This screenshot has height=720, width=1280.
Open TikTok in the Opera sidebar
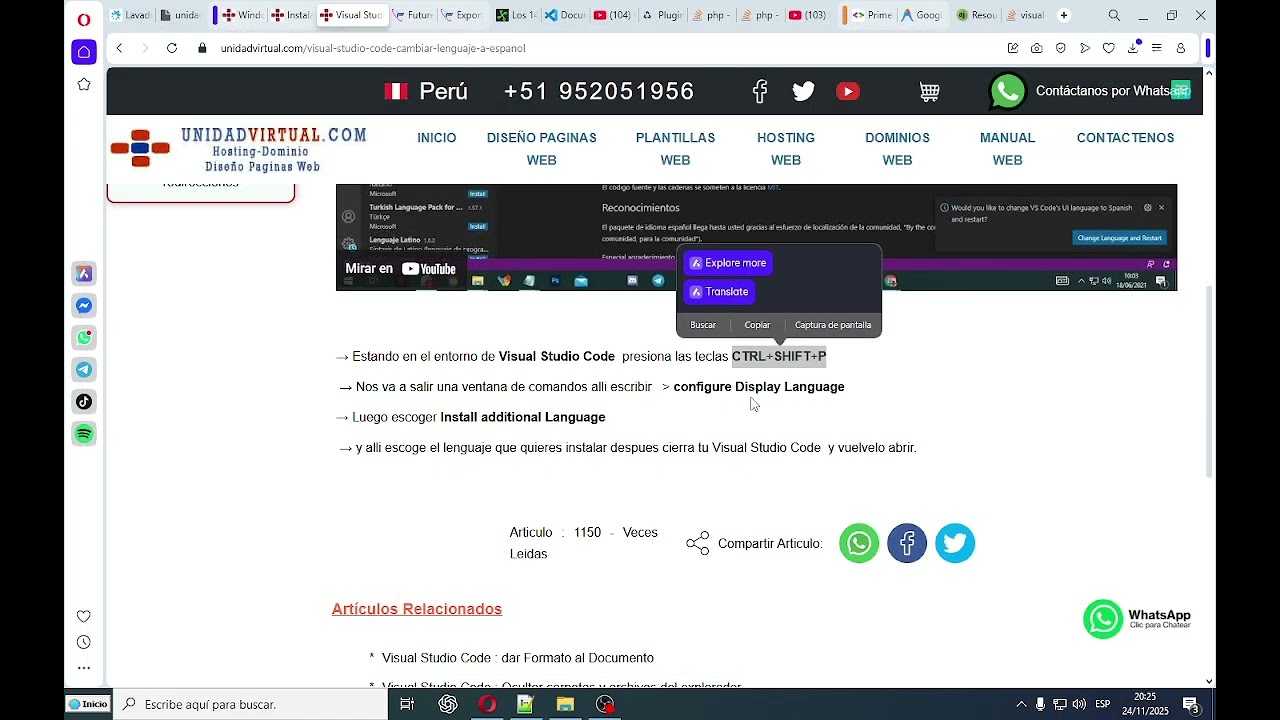(84, 402)
